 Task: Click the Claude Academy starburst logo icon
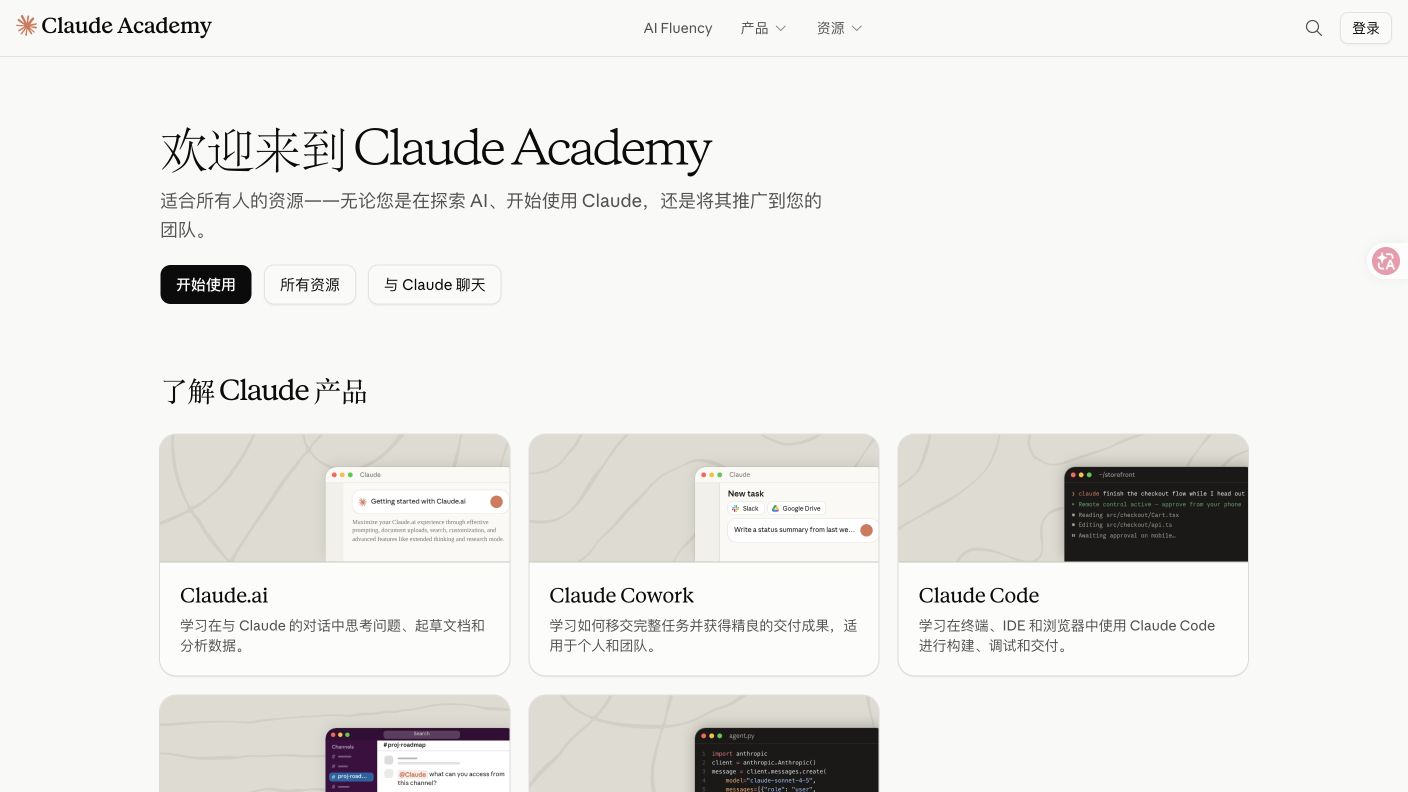(x=27, y=26)
